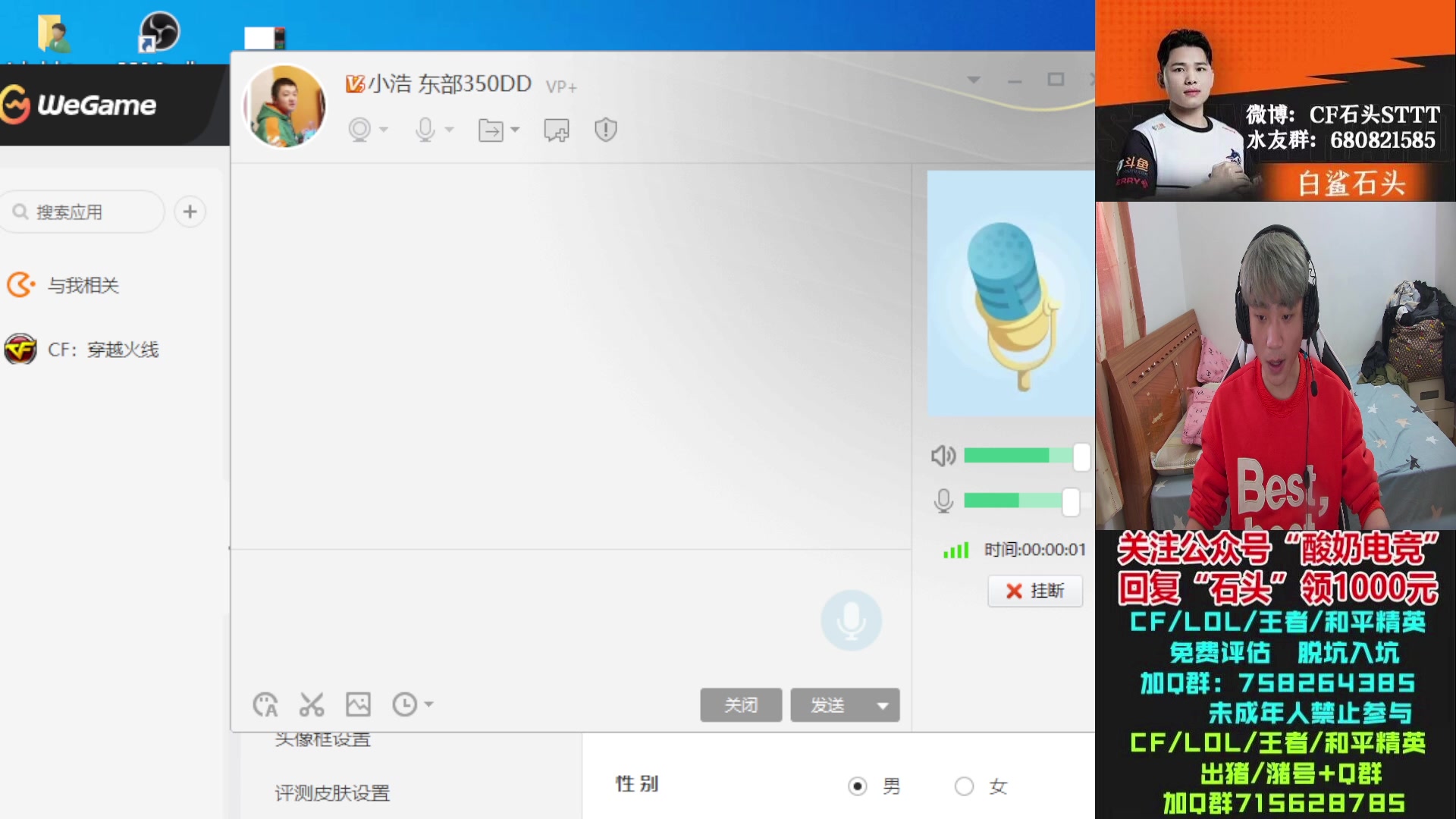Open 评测皮肤设置 settings item
This screenshot has width=1456, height=819.
coord(332,793)
